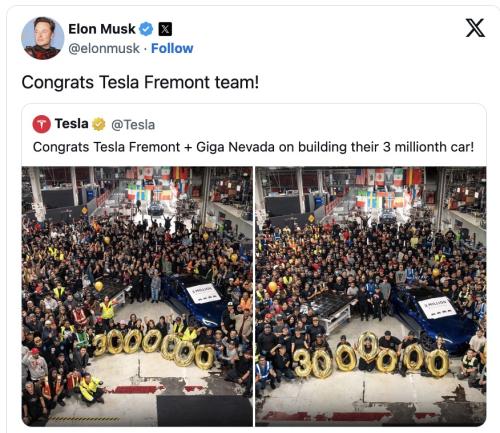
Task: Click Tesla's red logo avatar in quoted post
Action: click(x=42, y=124)
